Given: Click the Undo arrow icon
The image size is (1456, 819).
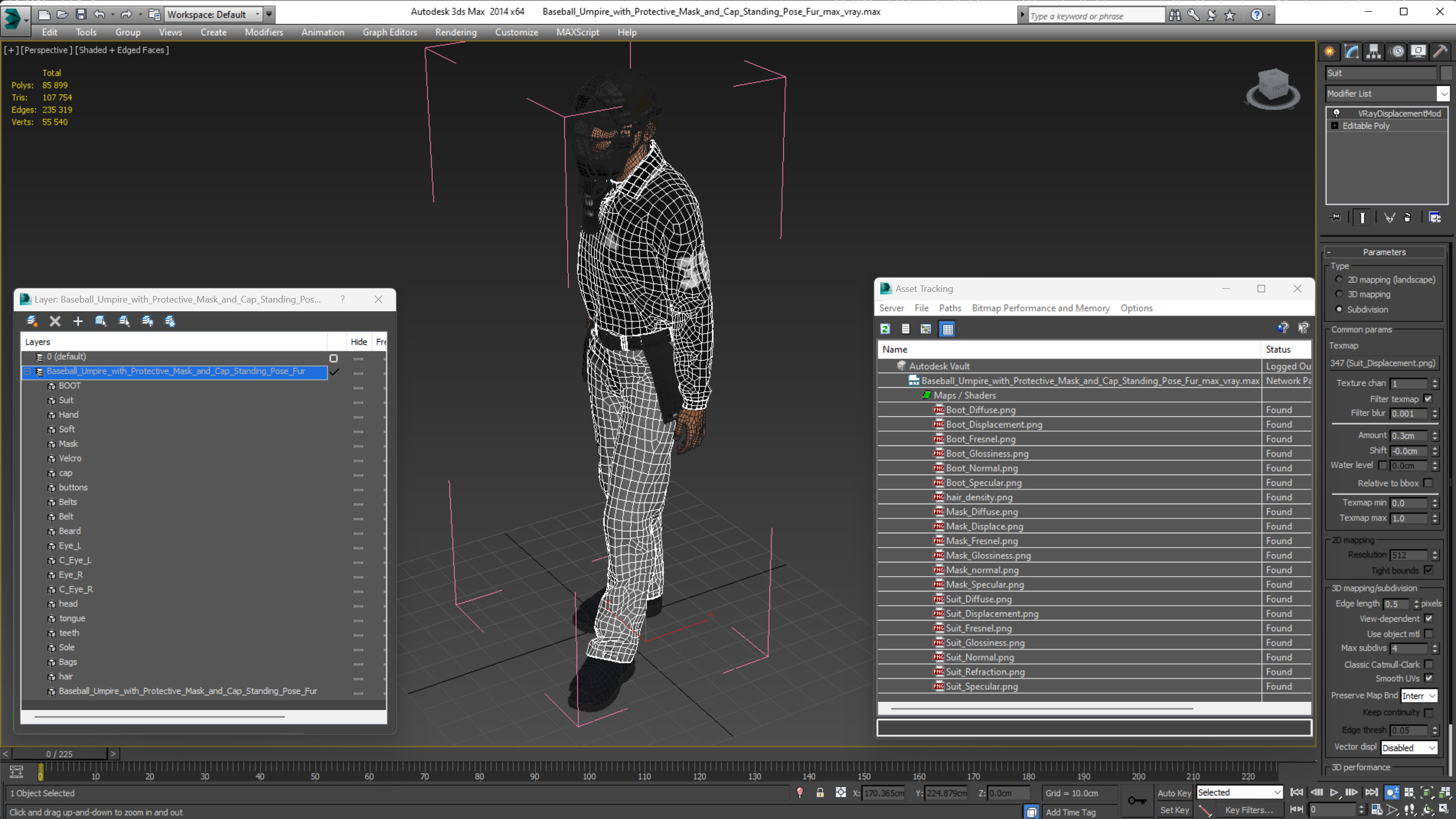Looking at the screenshot, I should [x=99, y=14].
